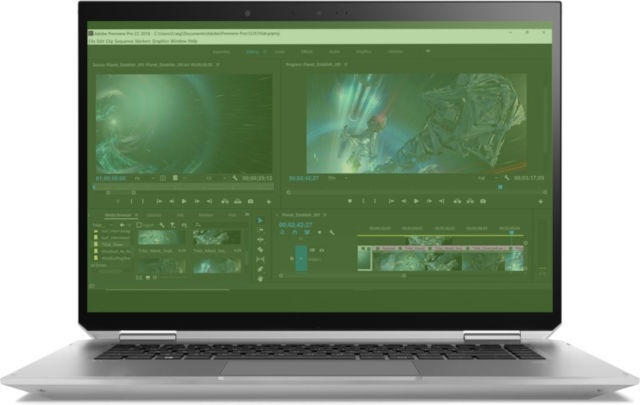Image resolution: width=640 pixels, height=405 pixels.
Task: Play the sequence in the Program monitor
Action: click(416, 201)
